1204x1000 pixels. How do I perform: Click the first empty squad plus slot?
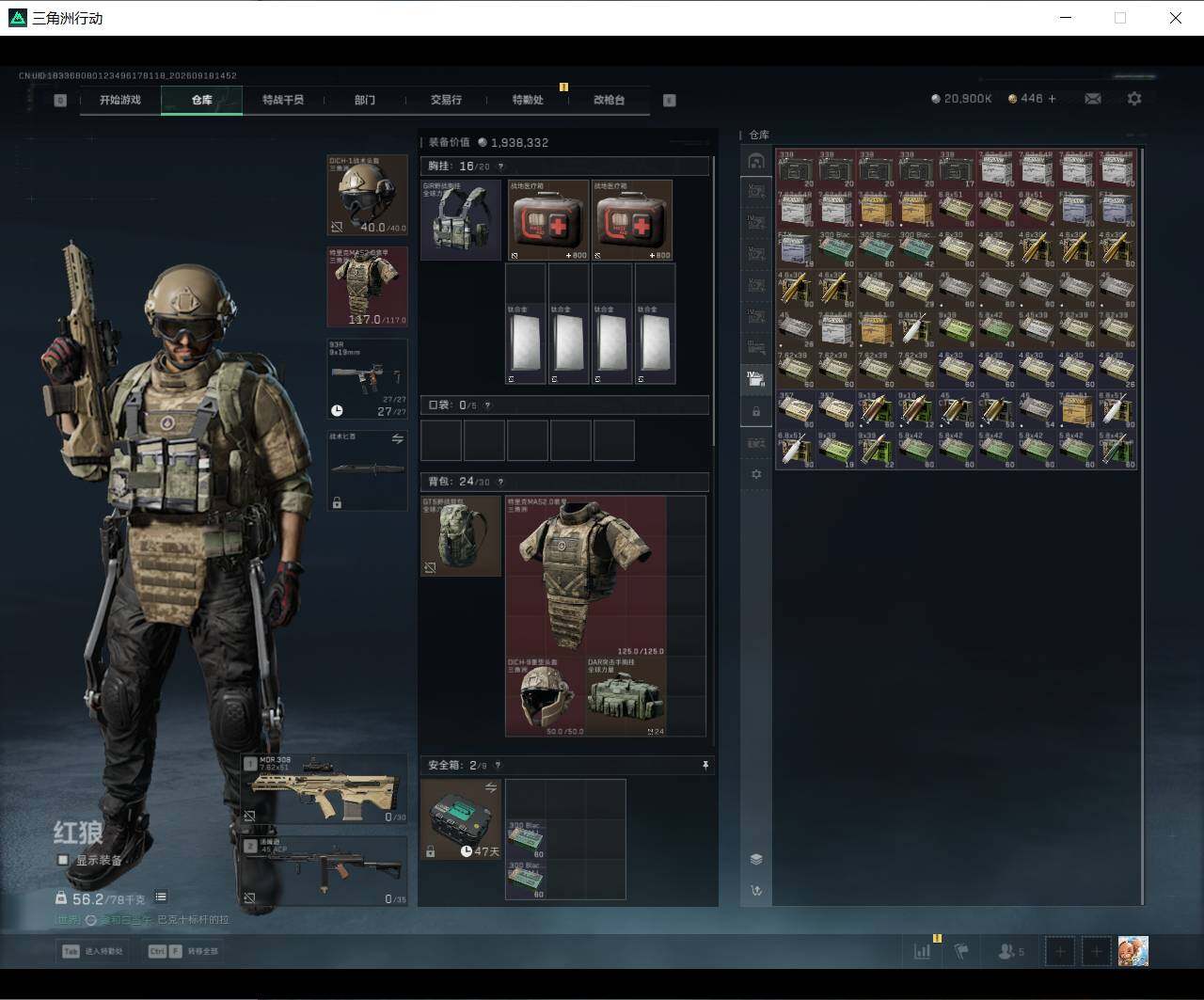coord(1060,951)
